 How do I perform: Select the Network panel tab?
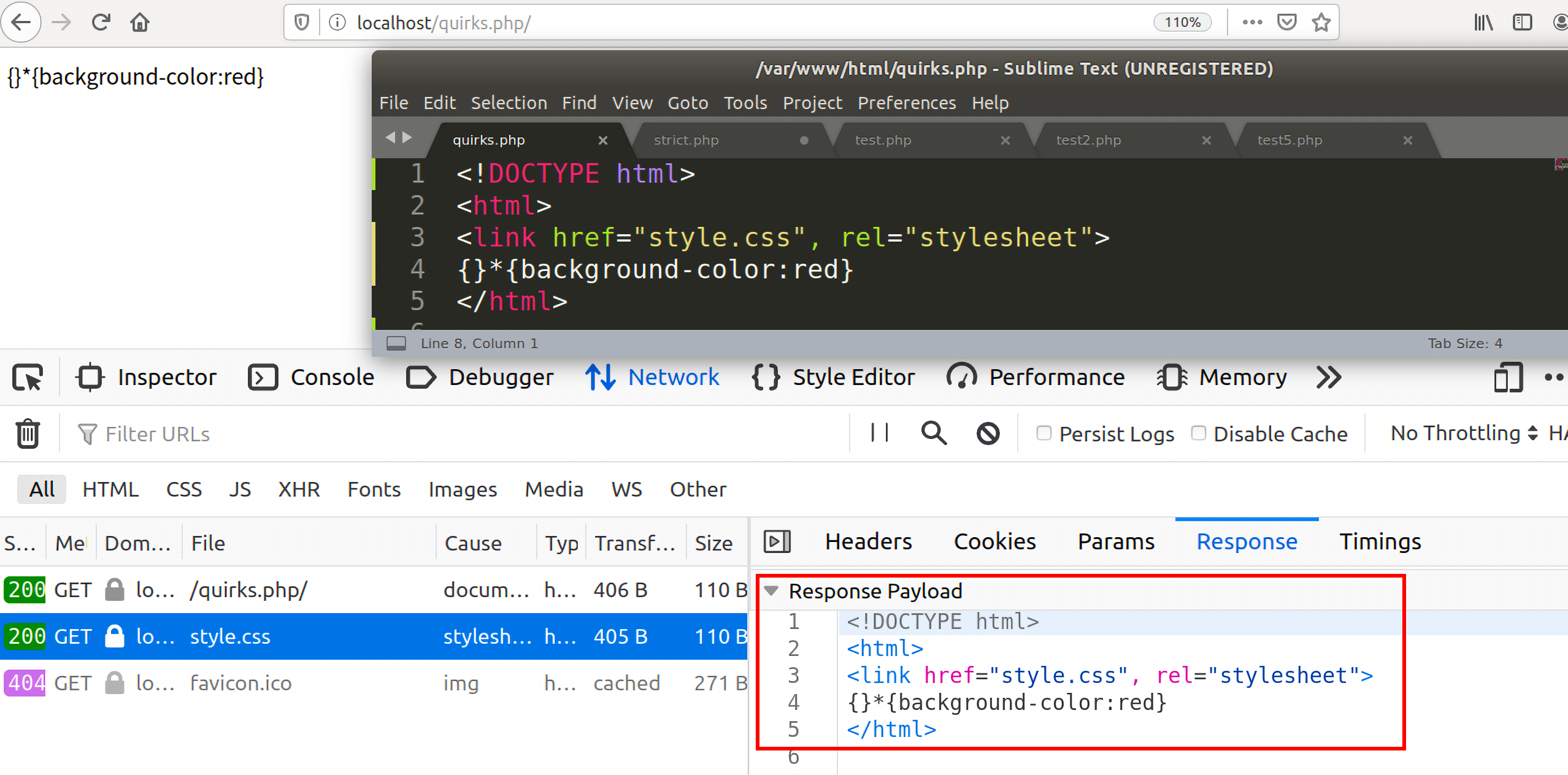pyautogui.click(x=651, y=377)
